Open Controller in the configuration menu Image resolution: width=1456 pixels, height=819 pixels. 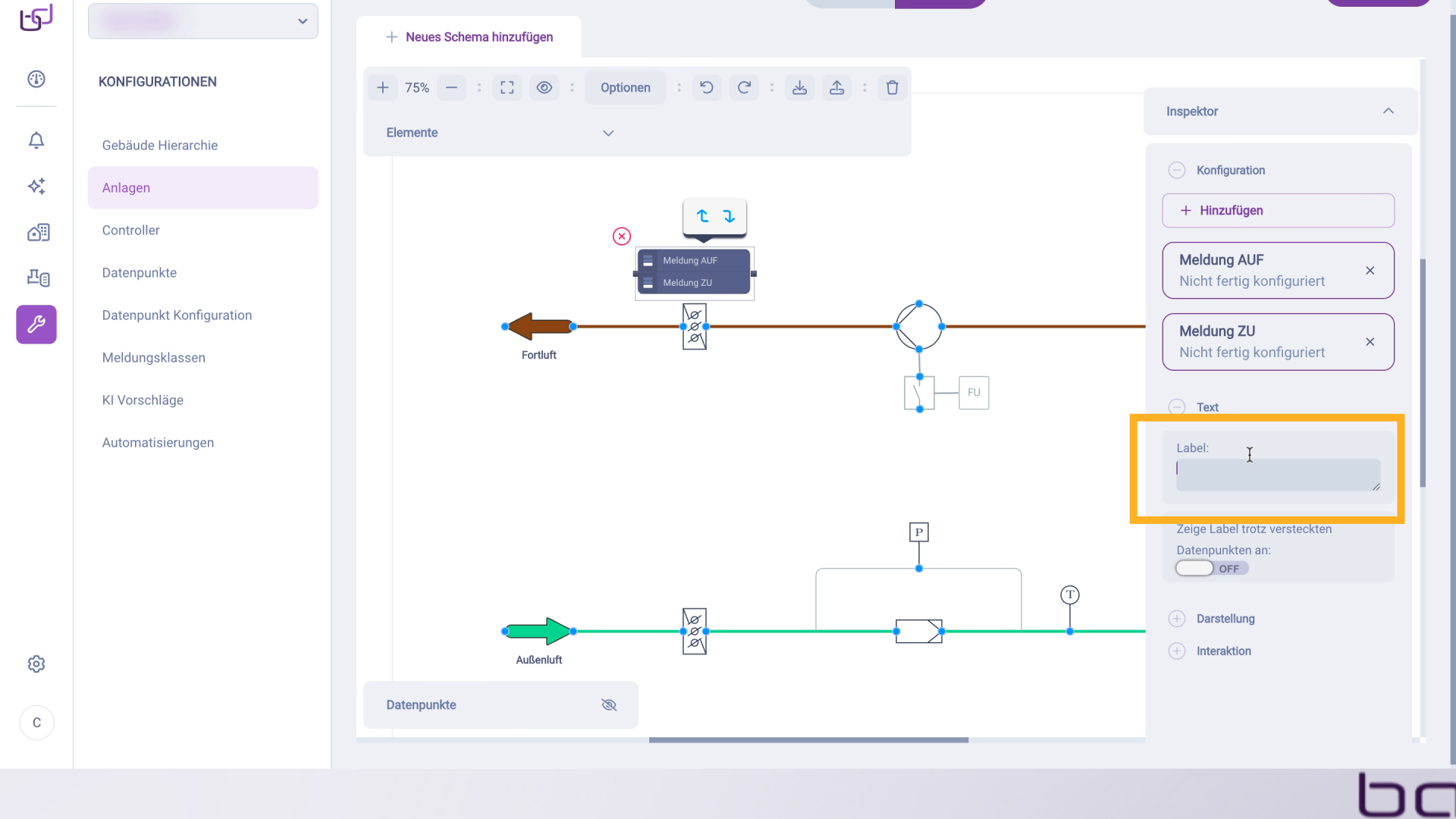click(130, 231)
